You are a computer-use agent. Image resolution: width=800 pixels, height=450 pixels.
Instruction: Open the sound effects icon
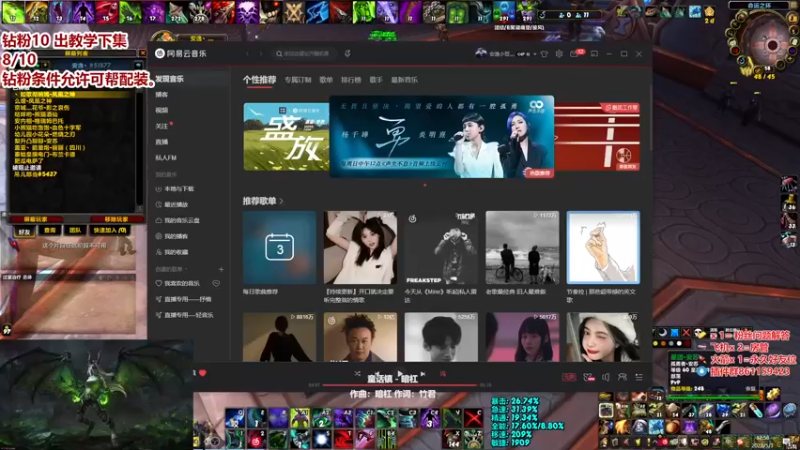point(589,377)
